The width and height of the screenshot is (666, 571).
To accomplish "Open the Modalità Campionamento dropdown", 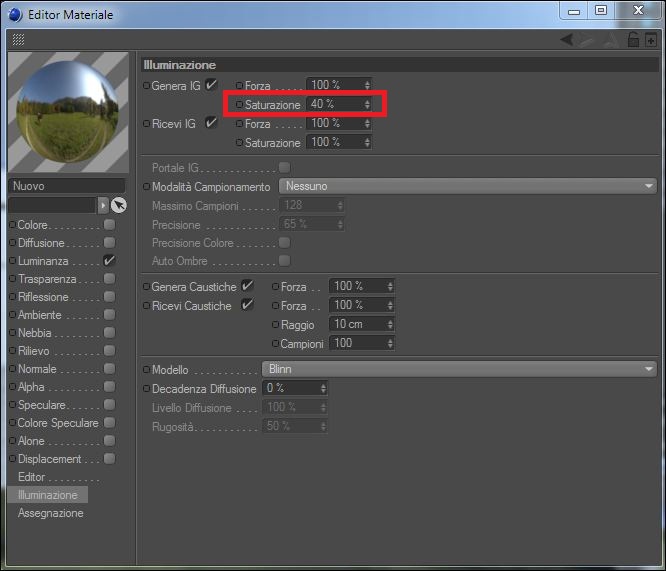I will pos(468,186).
